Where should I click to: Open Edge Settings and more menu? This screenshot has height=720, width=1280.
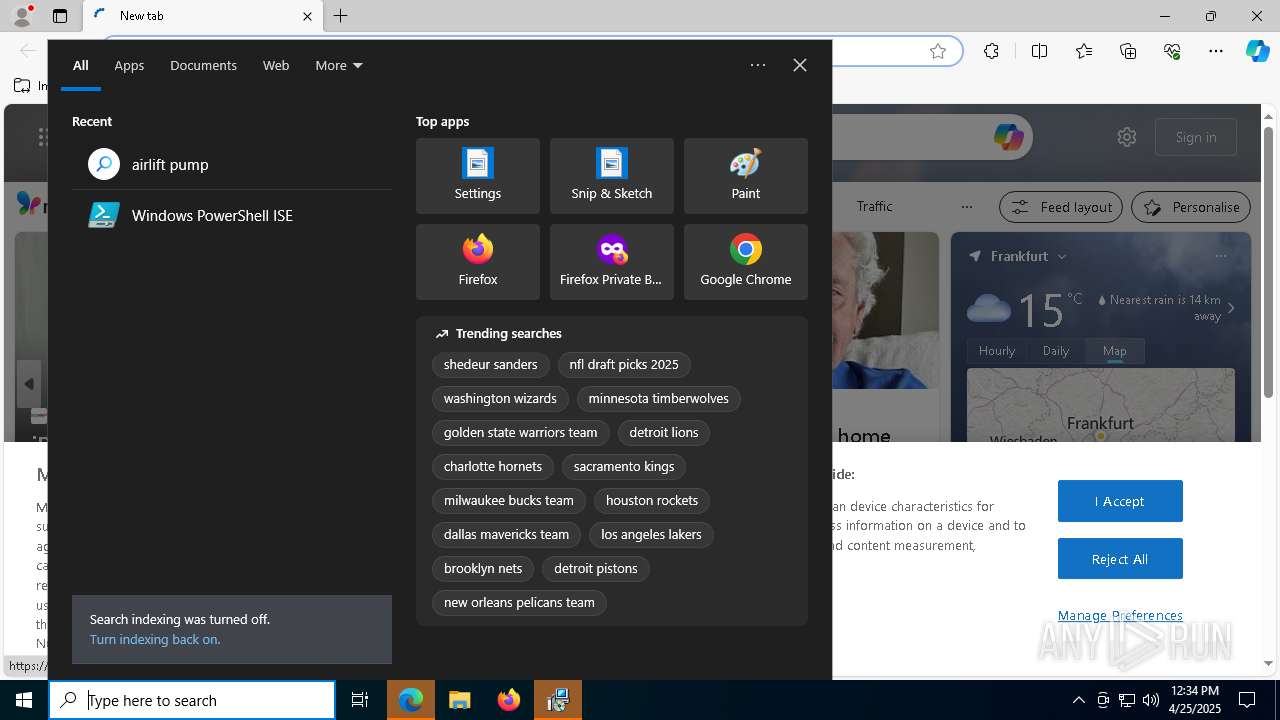[x=1216, y=51]
